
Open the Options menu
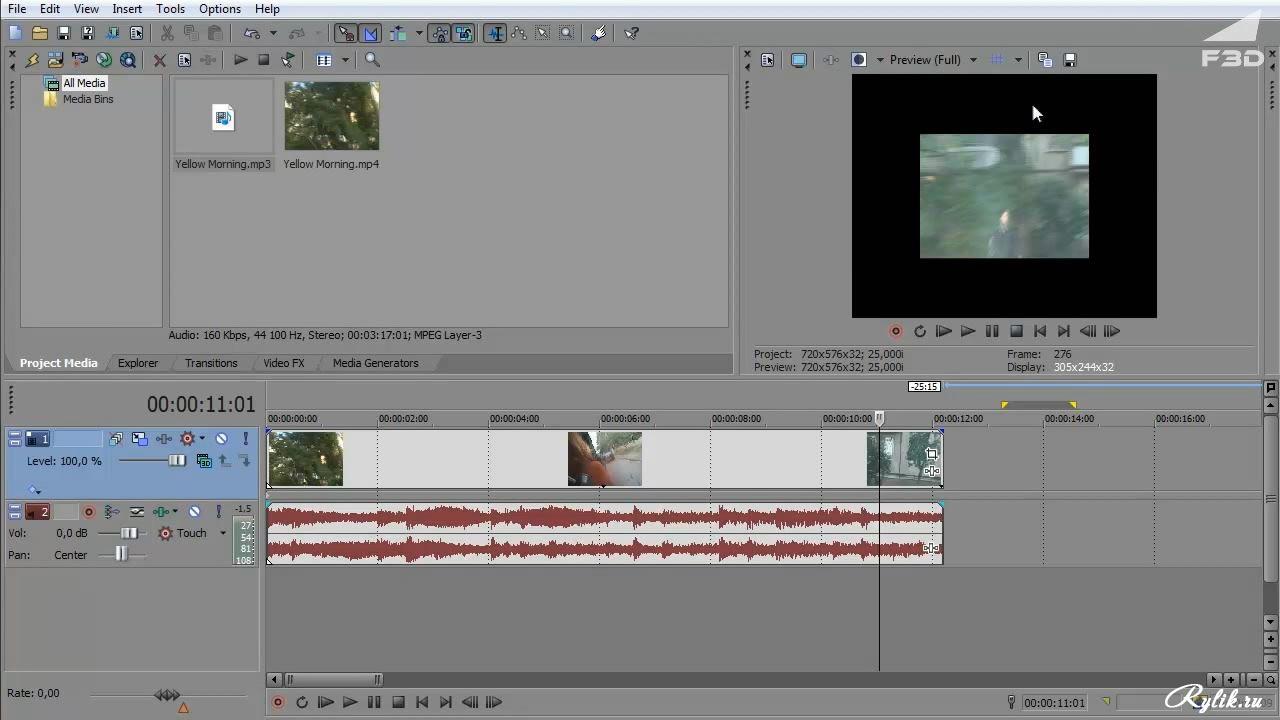[219, 9]
